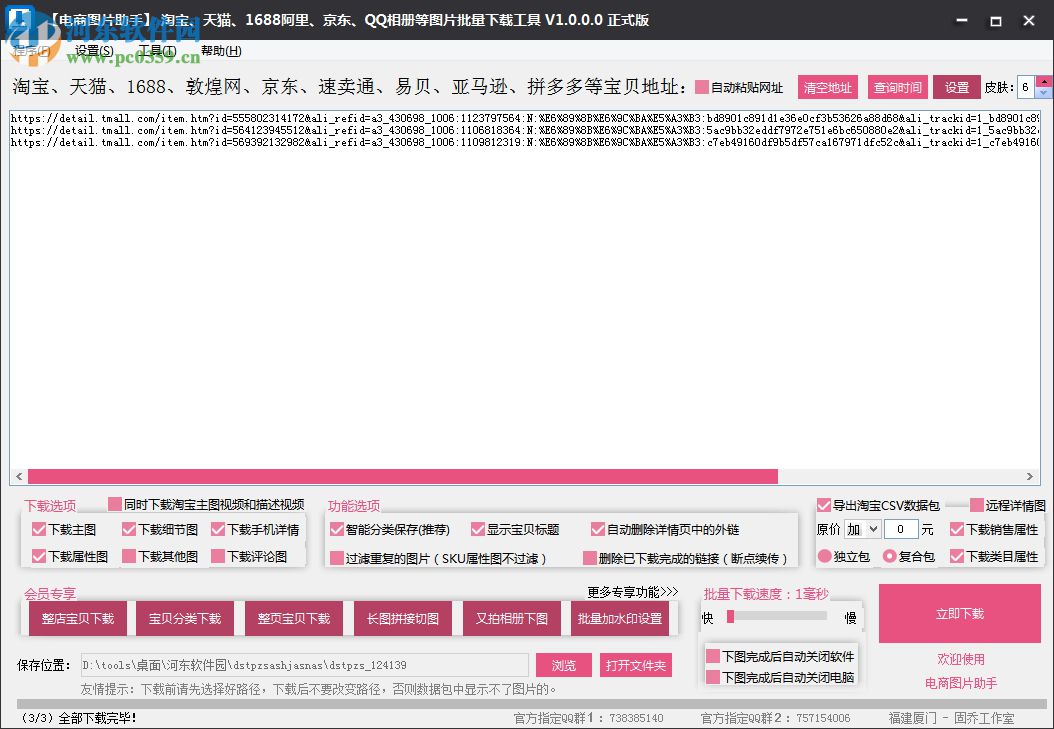Viewport: 1054px width, 729px height.
Task: Click the 浏览 button
Action: (x=563, y=665)
